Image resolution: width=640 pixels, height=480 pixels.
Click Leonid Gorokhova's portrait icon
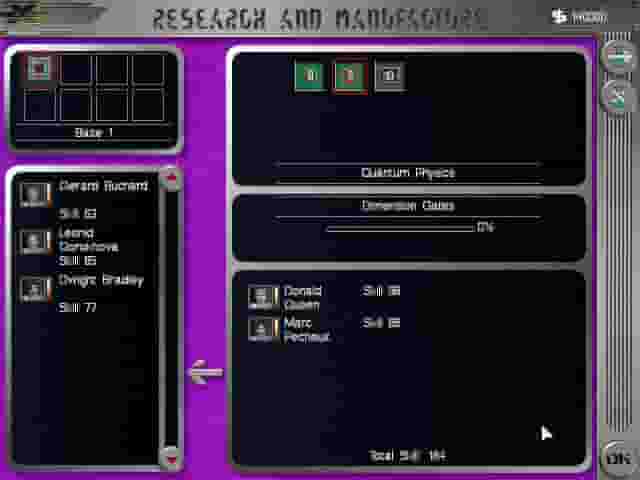click(x=36, y=242)
